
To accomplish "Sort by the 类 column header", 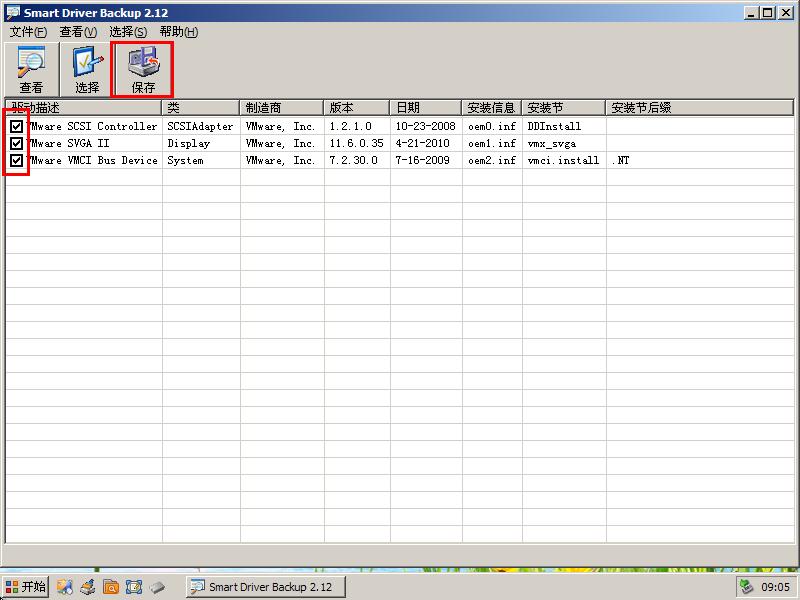I will [201, 108].
